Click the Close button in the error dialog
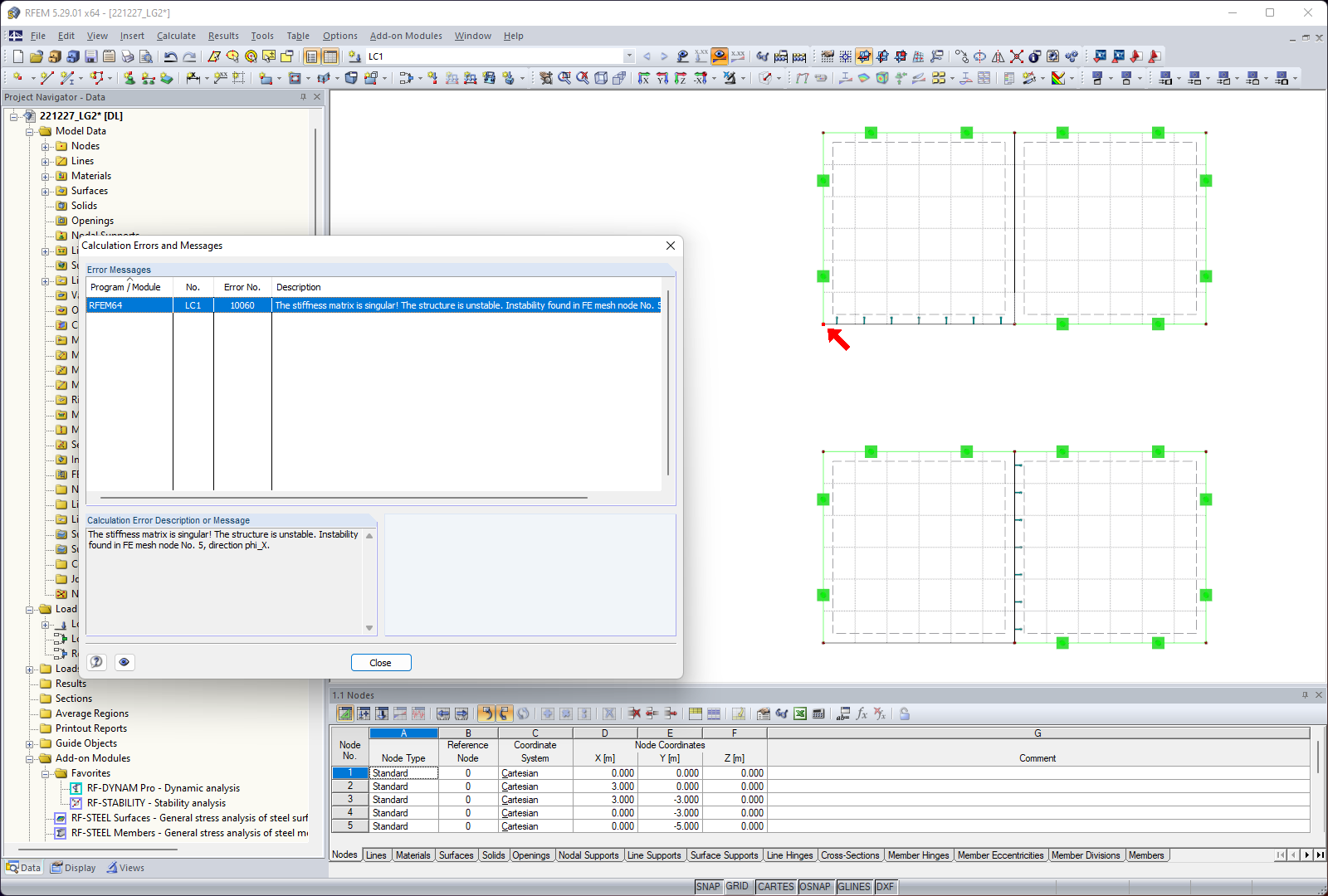Image resolution: width=1328 pixels, height=896 pixels. point(381,663)
